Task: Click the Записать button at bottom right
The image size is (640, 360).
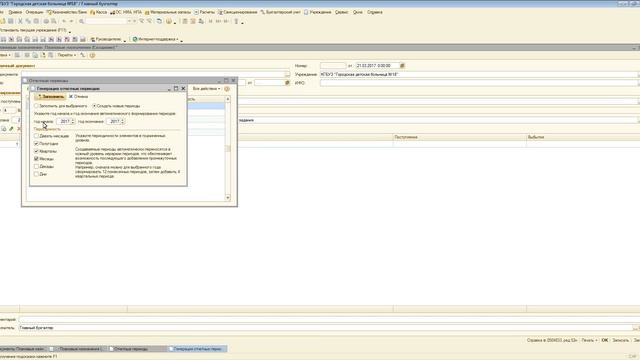Action: [620, 340]
